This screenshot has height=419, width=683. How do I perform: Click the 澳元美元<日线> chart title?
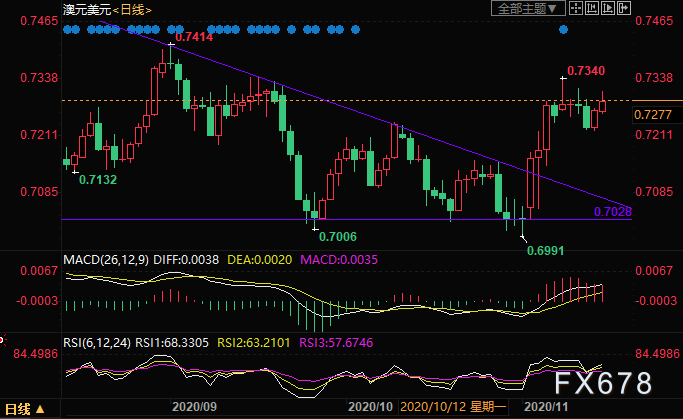pos(107,10)
